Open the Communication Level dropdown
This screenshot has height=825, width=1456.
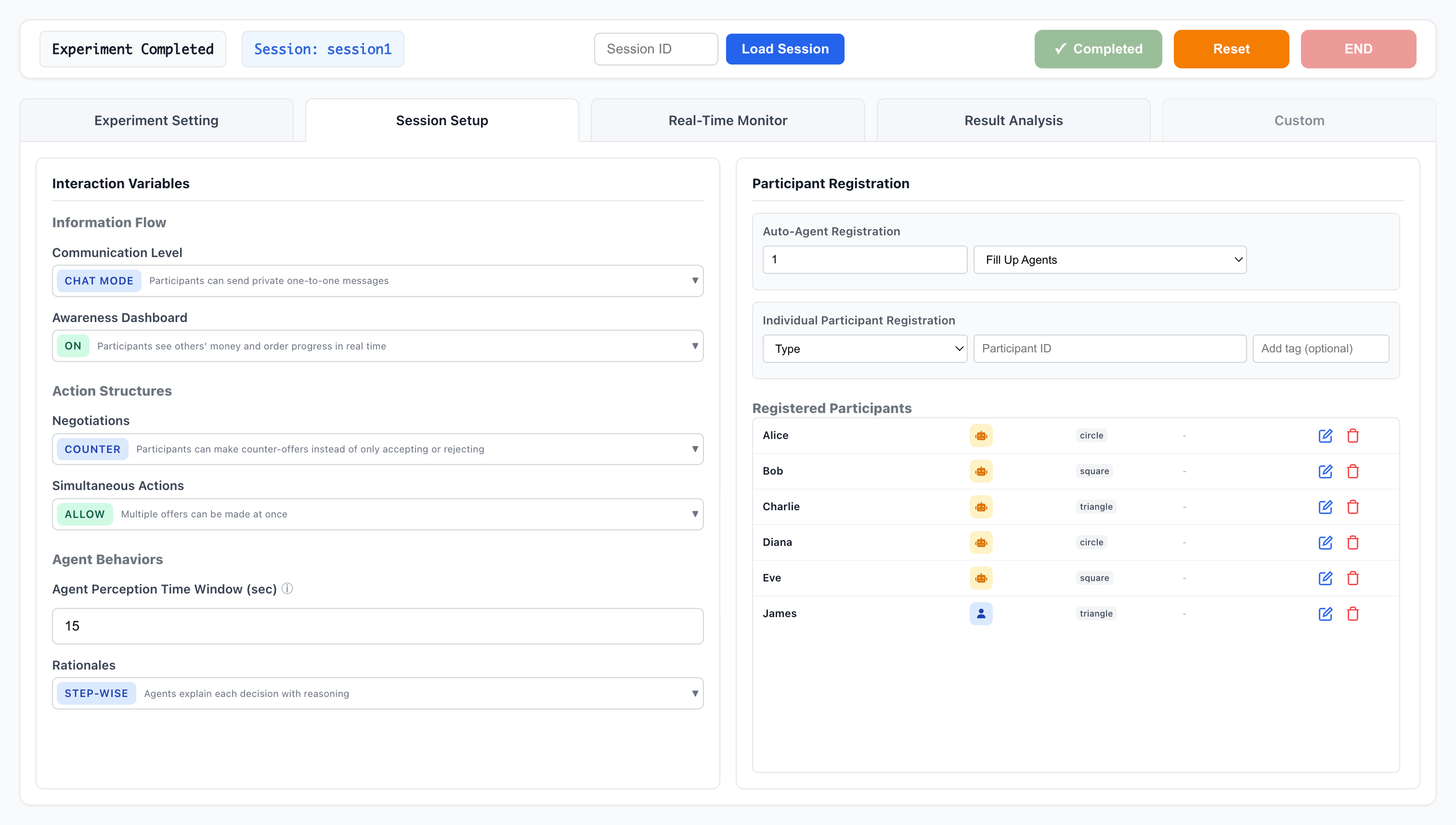tap(377, 281)
